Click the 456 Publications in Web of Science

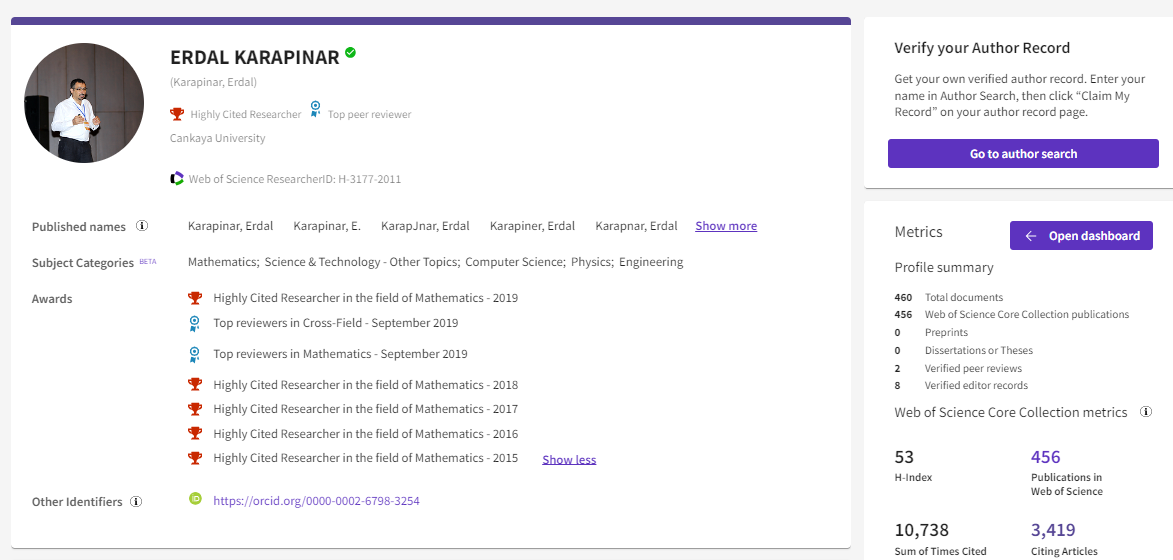pyautogui.click(x=1045, y=457)
